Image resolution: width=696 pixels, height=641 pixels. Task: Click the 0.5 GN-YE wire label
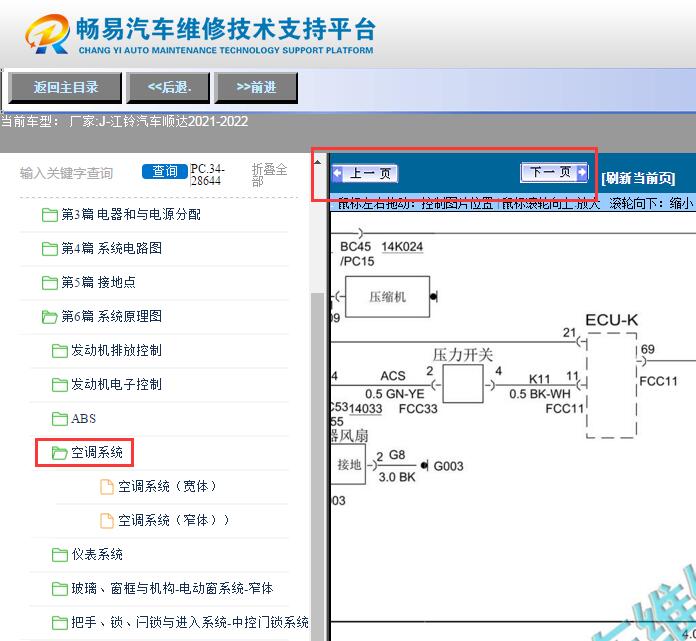coord(395,394)
